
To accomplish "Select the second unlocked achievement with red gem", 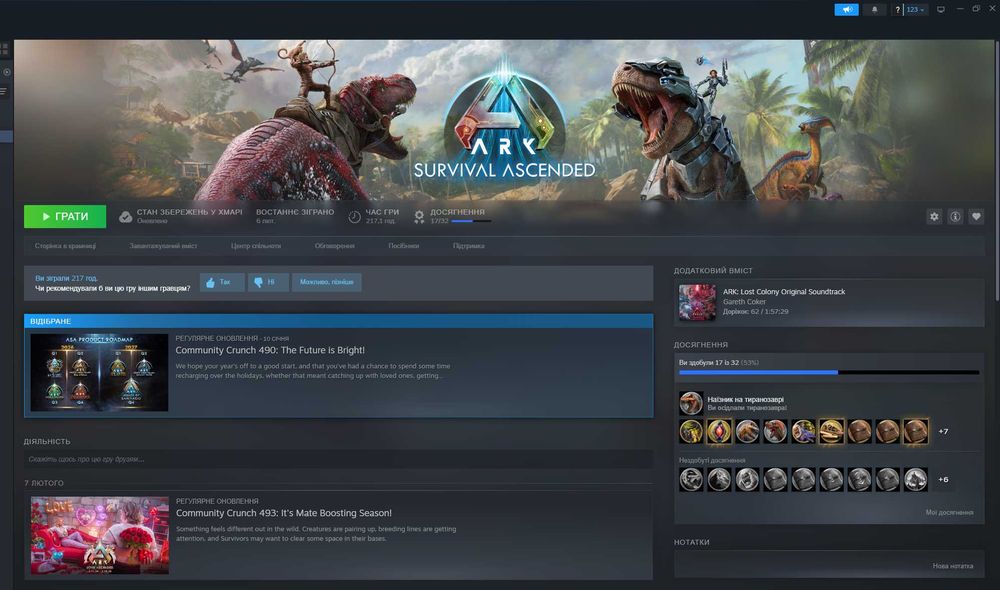I will (x=719, y=431).
